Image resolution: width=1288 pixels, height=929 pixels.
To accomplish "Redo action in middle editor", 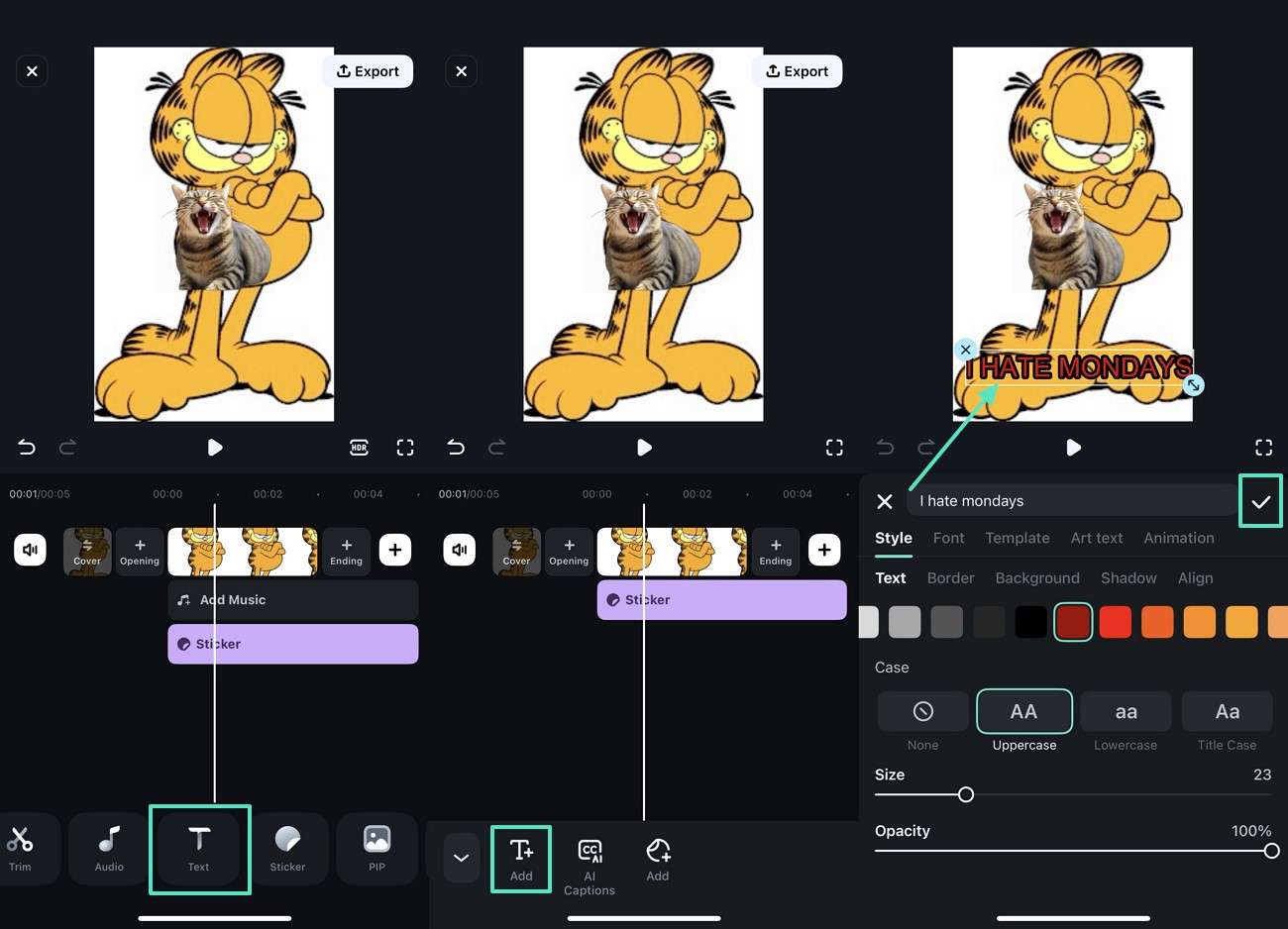I will [x=496, y=448].
